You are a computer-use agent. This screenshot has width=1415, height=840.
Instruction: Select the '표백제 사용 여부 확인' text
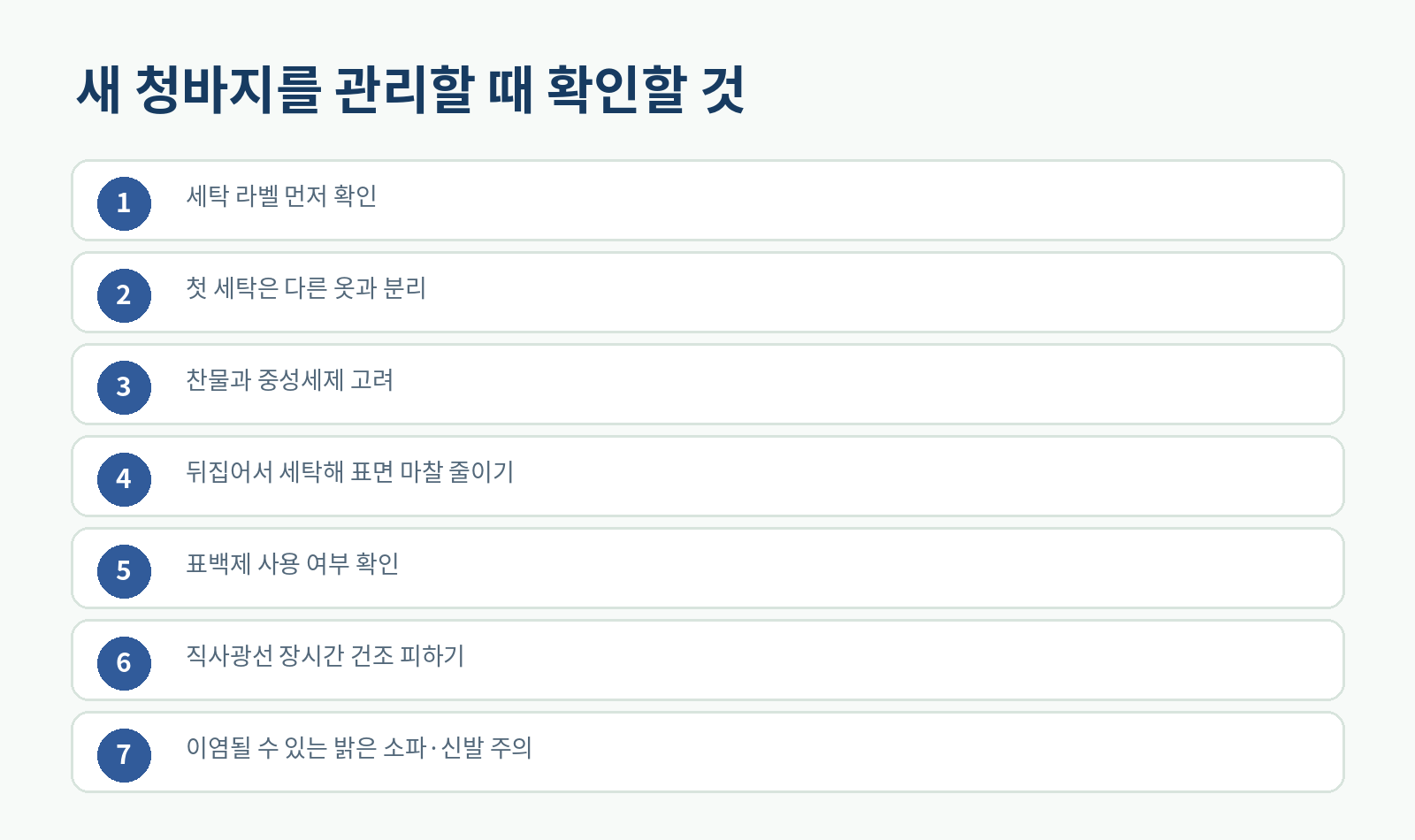[292, 563]
